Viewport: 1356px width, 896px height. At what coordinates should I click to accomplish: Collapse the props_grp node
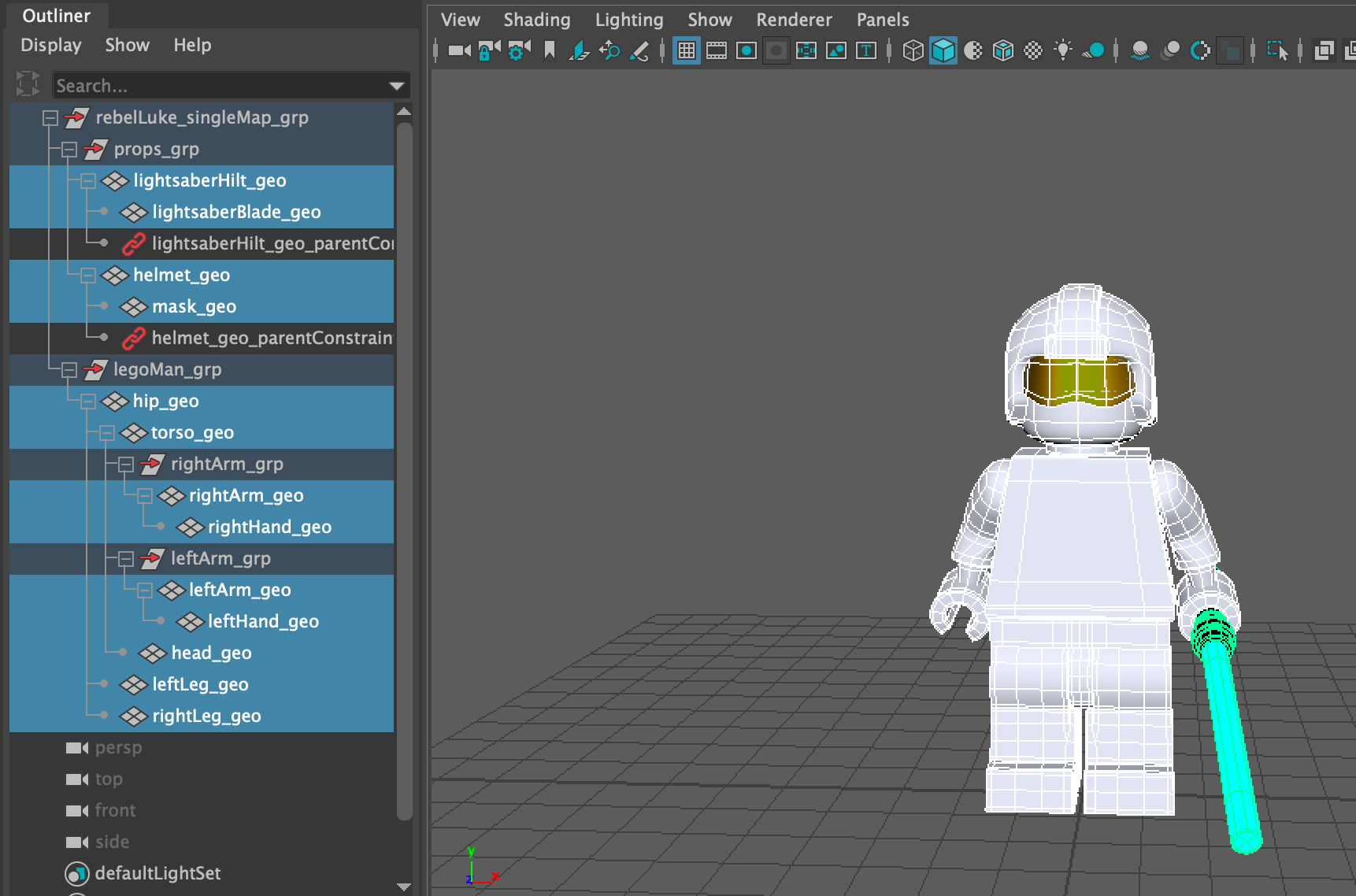[69, 150]
